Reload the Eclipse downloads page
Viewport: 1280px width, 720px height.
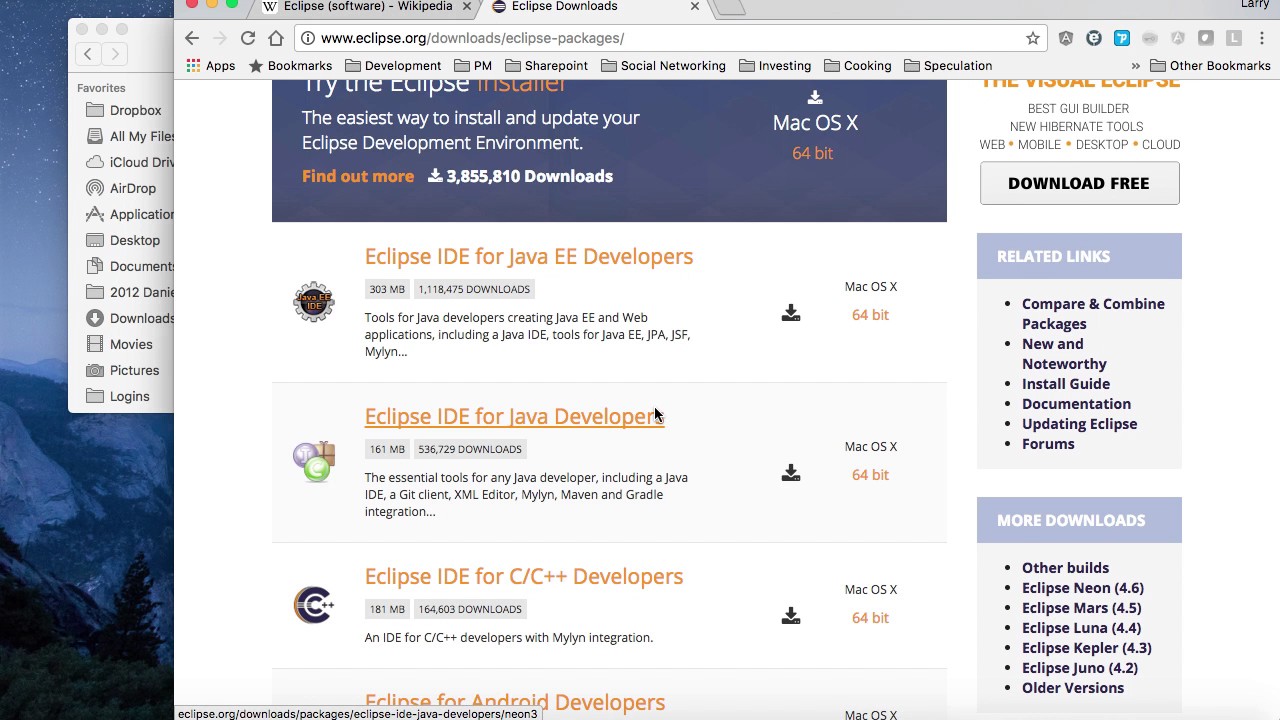(248, 38)
